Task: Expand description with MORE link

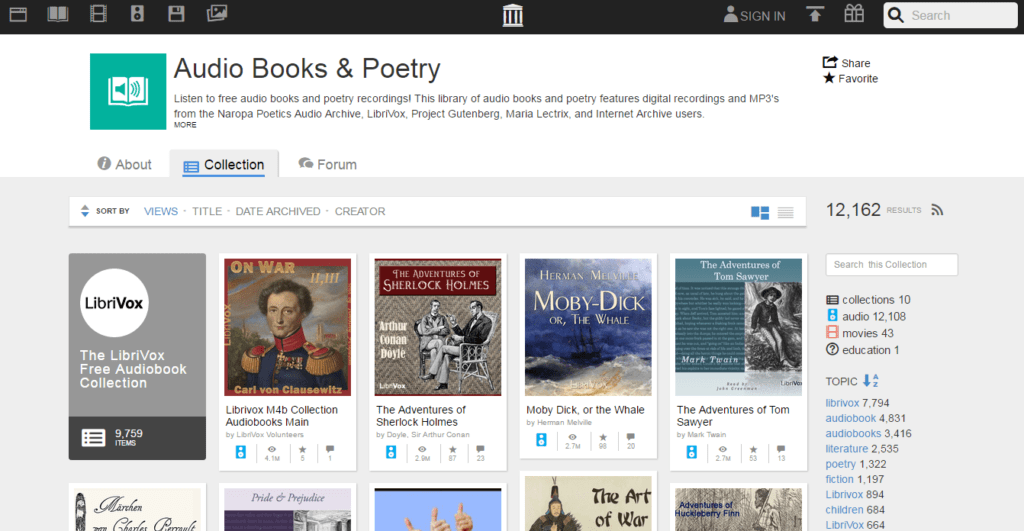Action: click(x=185, y=125)
